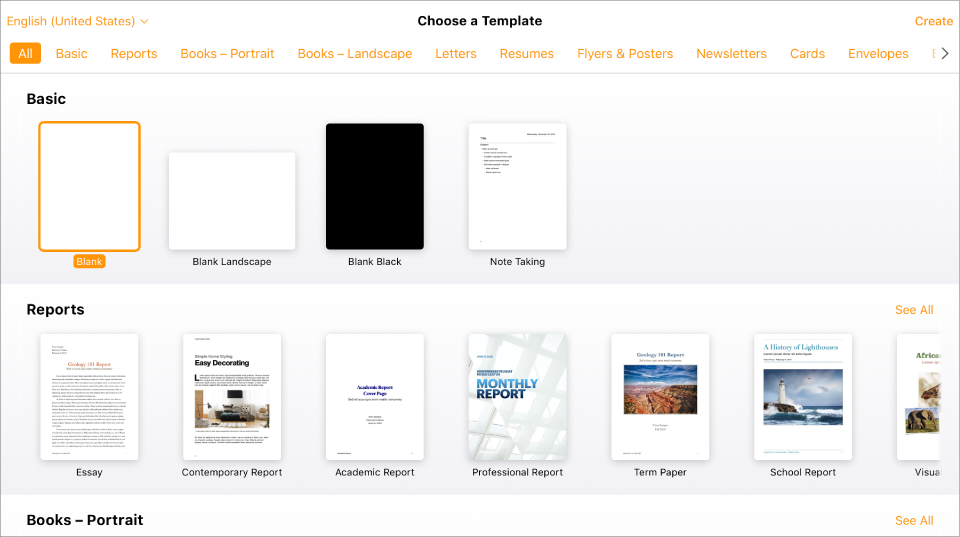This screenshot has height=537, width=960.
Task: Click the Note Taking label text
Action: [x=517, y=261]
